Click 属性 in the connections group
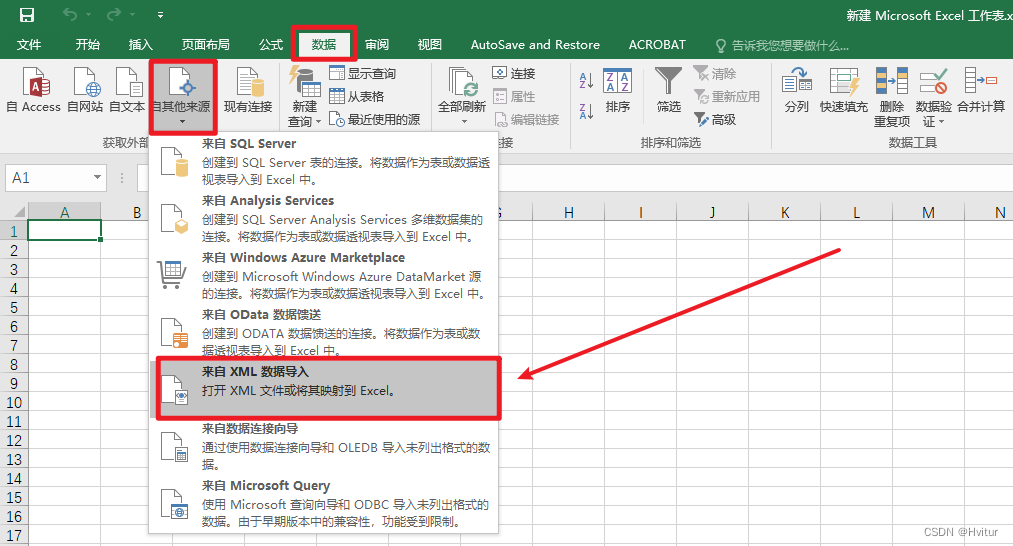The width and height of the screenshot is (1013, 546). click(514, 96)
